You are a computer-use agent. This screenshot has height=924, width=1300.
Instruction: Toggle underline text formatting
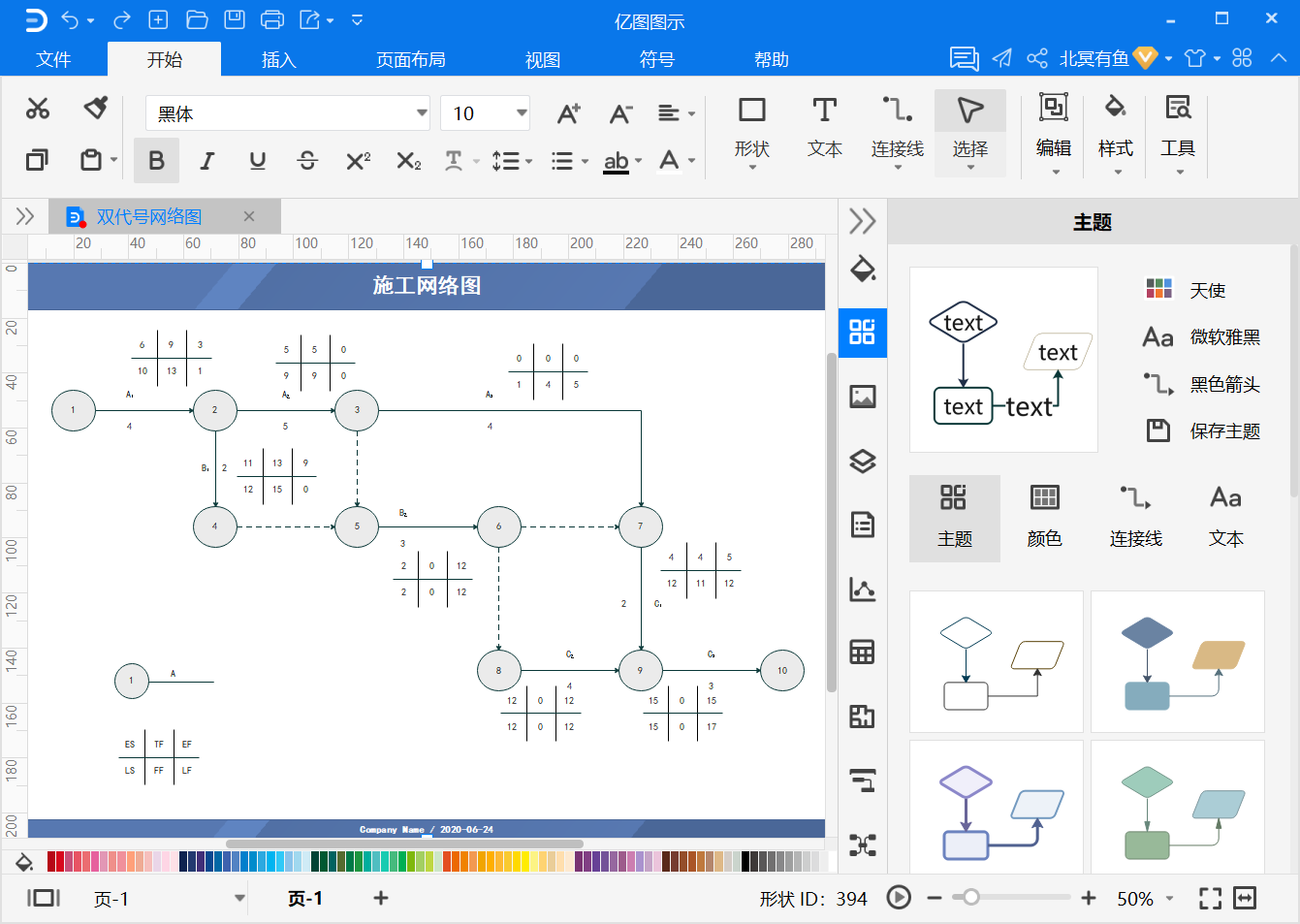[257, 161]
